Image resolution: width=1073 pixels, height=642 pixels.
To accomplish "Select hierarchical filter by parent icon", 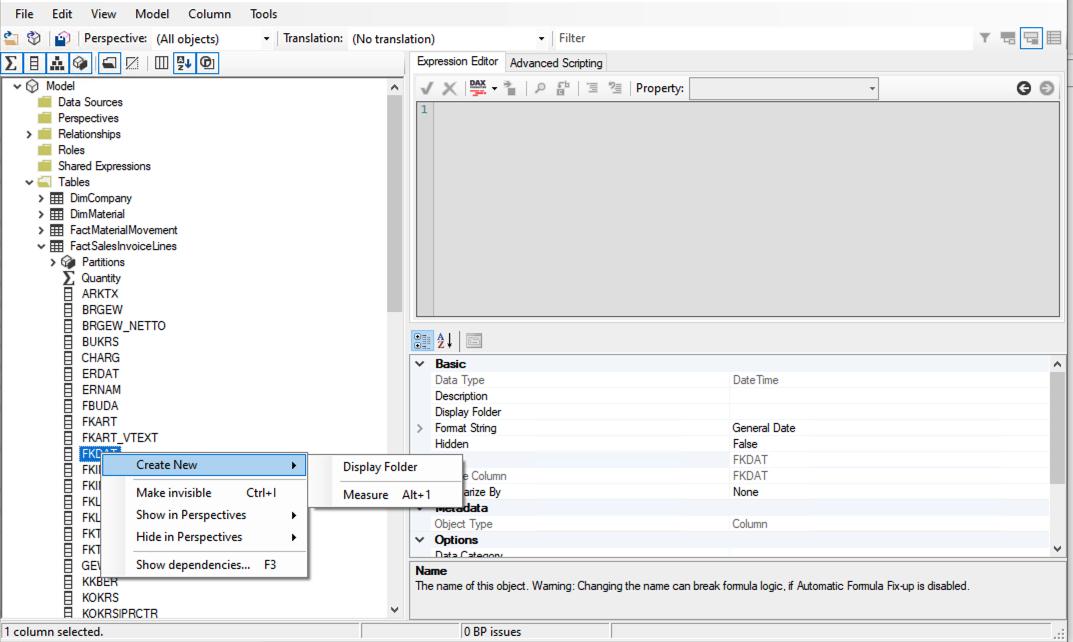I will [x=1008, y=38].
